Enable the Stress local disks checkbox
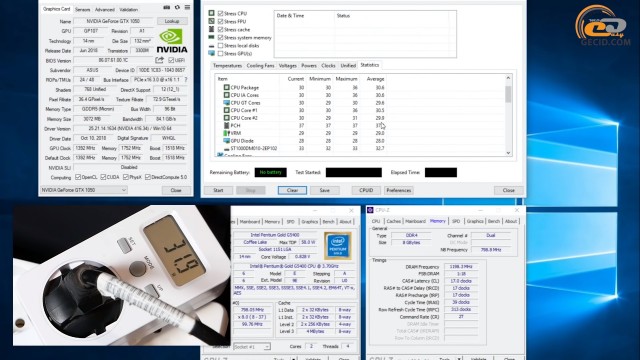The width and height of the screenshot is (640, 360). click(x=220, y=46)
